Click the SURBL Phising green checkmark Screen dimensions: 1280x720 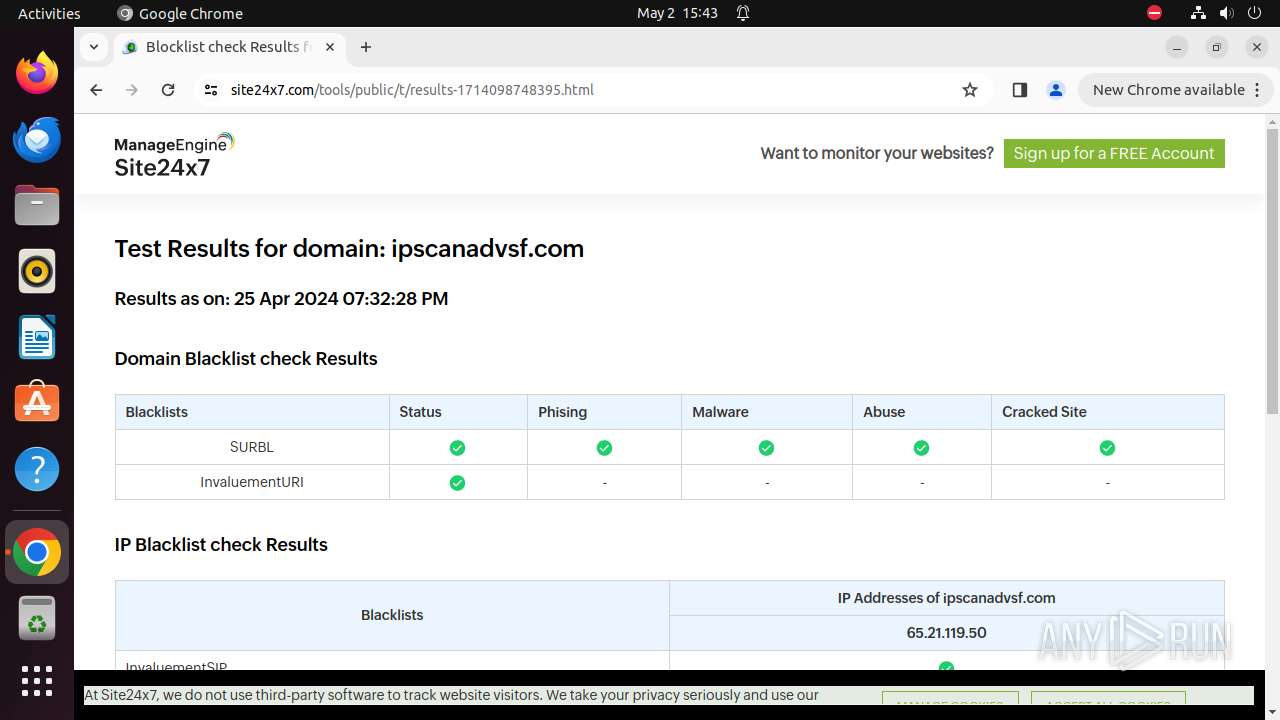pos(604,448)
